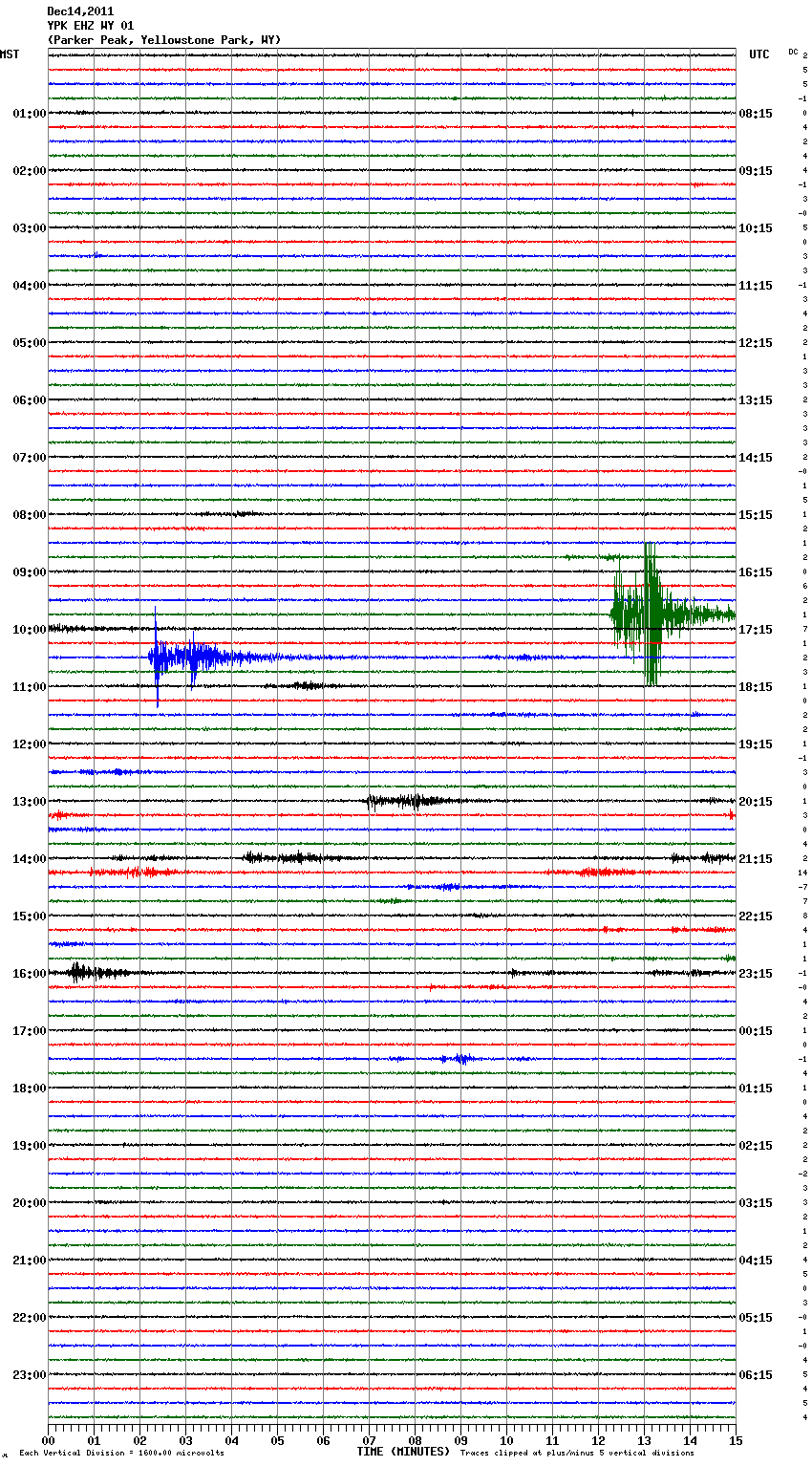The image size is (812, 1466).
Task: Pick the 21:15 UTC time label
Action: coord(756,859)
